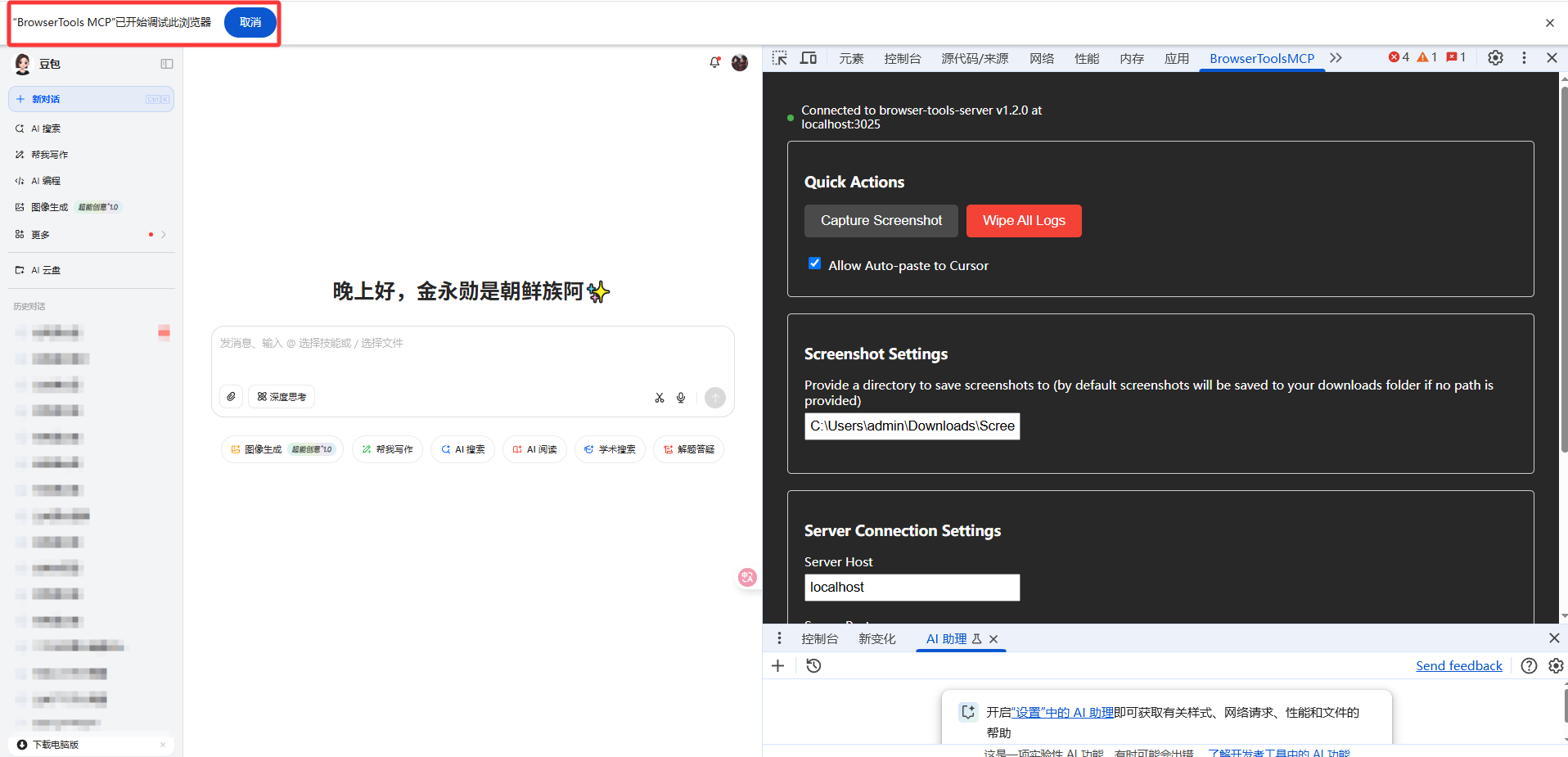
Task: Click the Capture Screenshot button
Action: pos(881,221)
